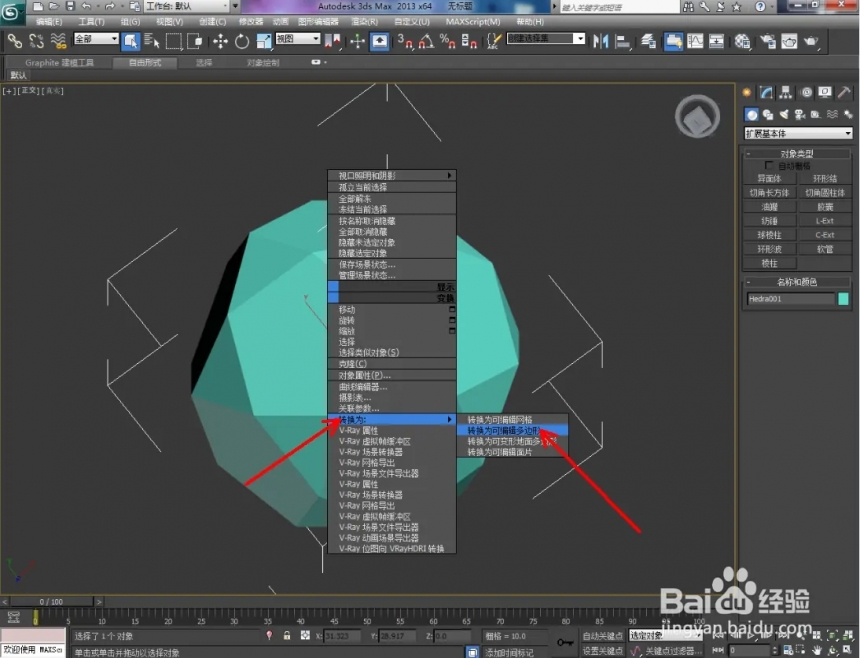Screen dimensions: 860x658
Task: Click the ViewCube in the viewport
Action: click(x=697, y=116)
